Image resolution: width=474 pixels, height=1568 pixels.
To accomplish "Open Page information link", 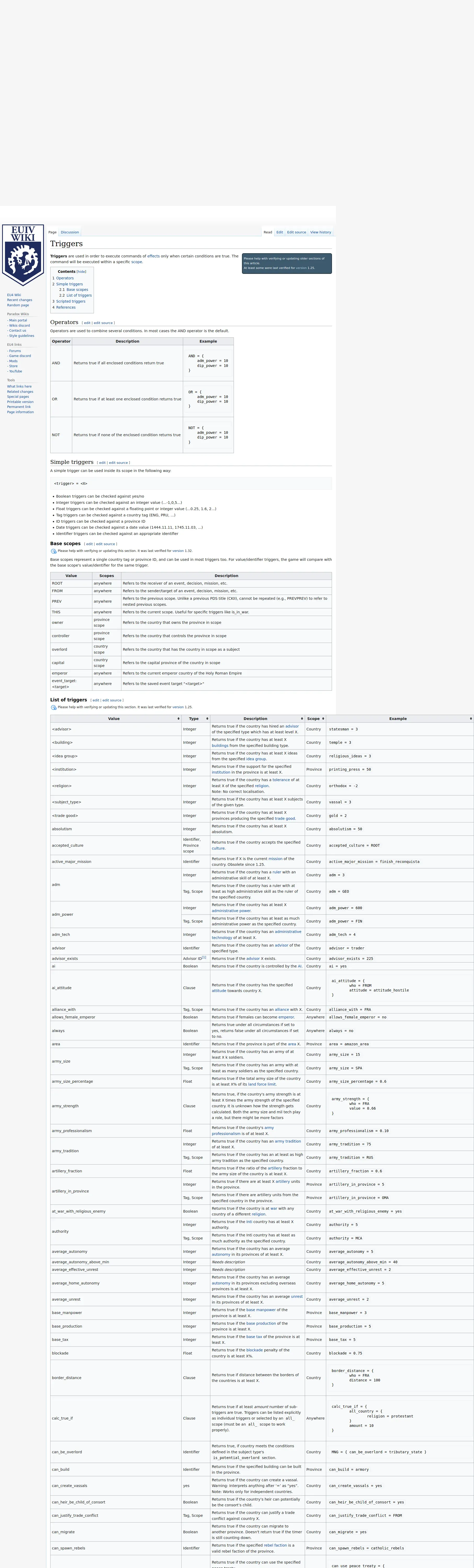I will coord(20,412).
